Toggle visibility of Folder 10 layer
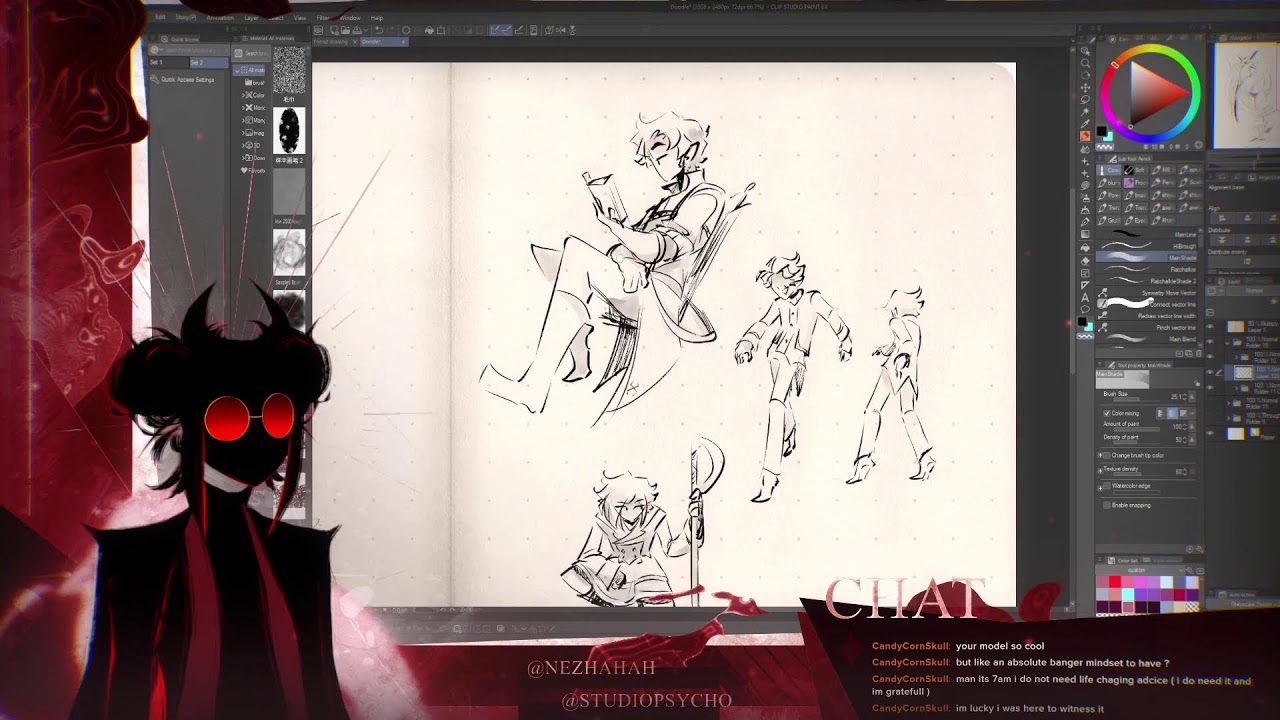The width and height of the screenshot is (1280, 720). (1210, 356)
